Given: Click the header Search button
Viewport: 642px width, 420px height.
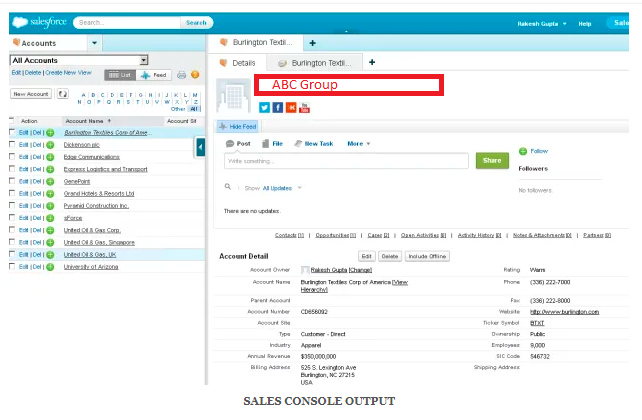Looking at the screenshot, I should [x=196, y=23].
